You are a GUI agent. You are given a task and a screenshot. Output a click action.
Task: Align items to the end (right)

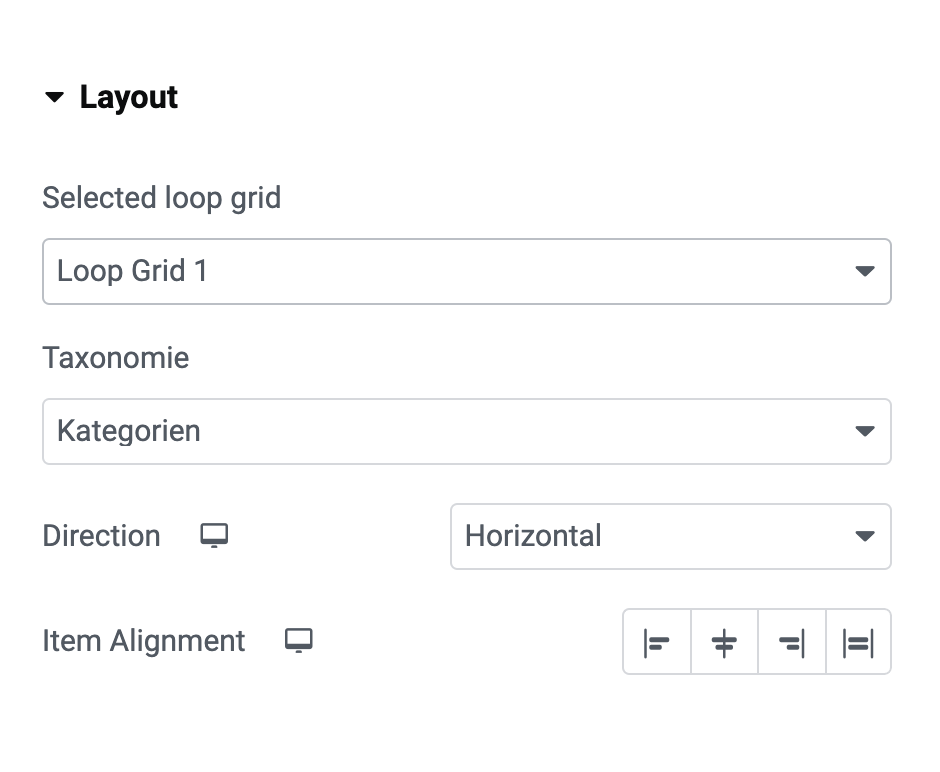pos(792,642)
